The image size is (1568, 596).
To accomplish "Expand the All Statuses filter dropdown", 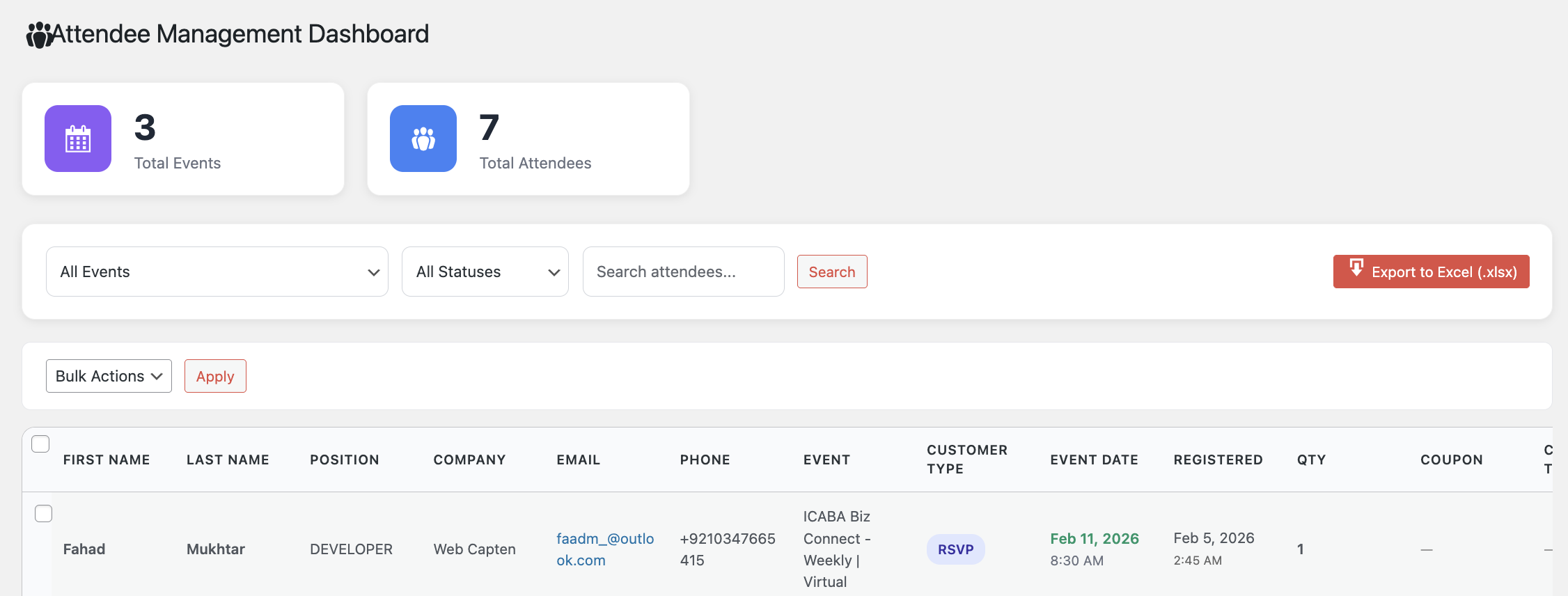I will click(x=485, y=272).
